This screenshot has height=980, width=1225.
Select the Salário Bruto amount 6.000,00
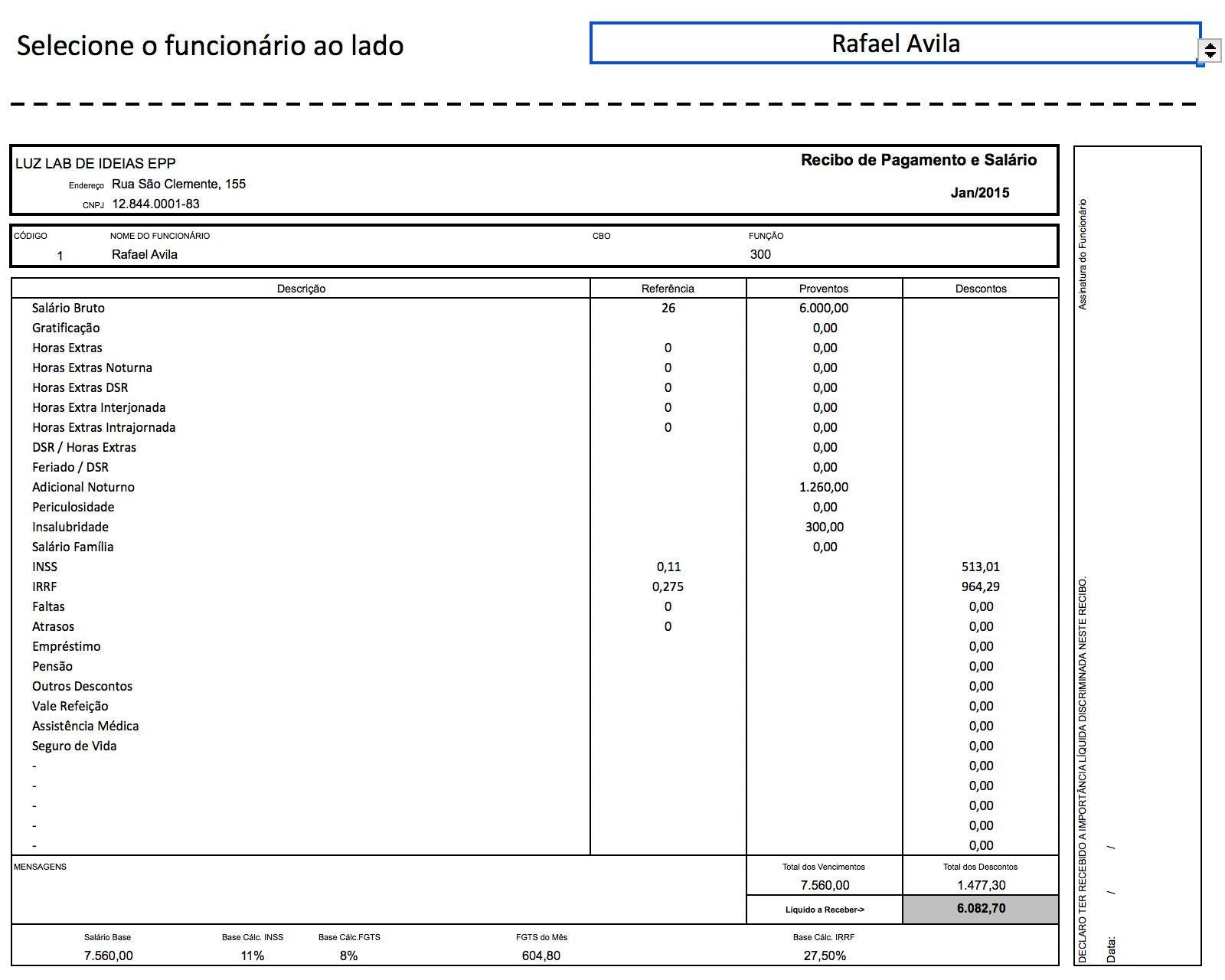824,308
